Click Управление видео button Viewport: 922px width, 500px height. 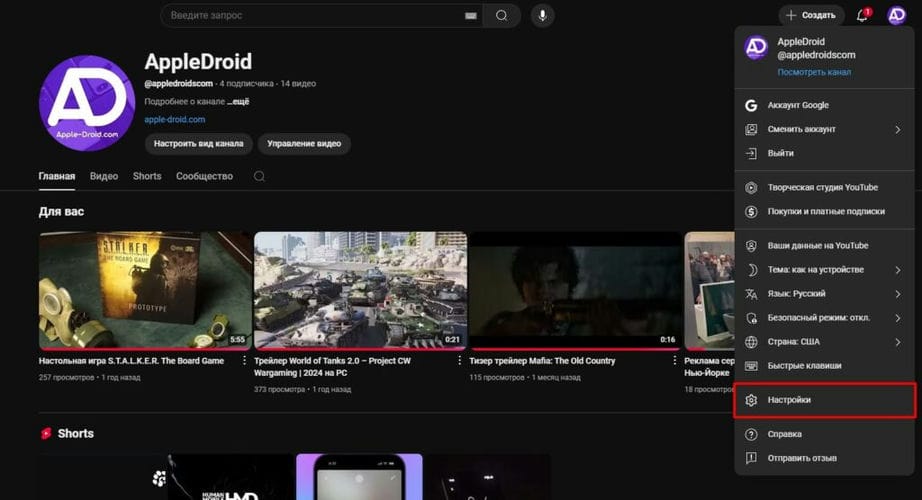(304, 144)
